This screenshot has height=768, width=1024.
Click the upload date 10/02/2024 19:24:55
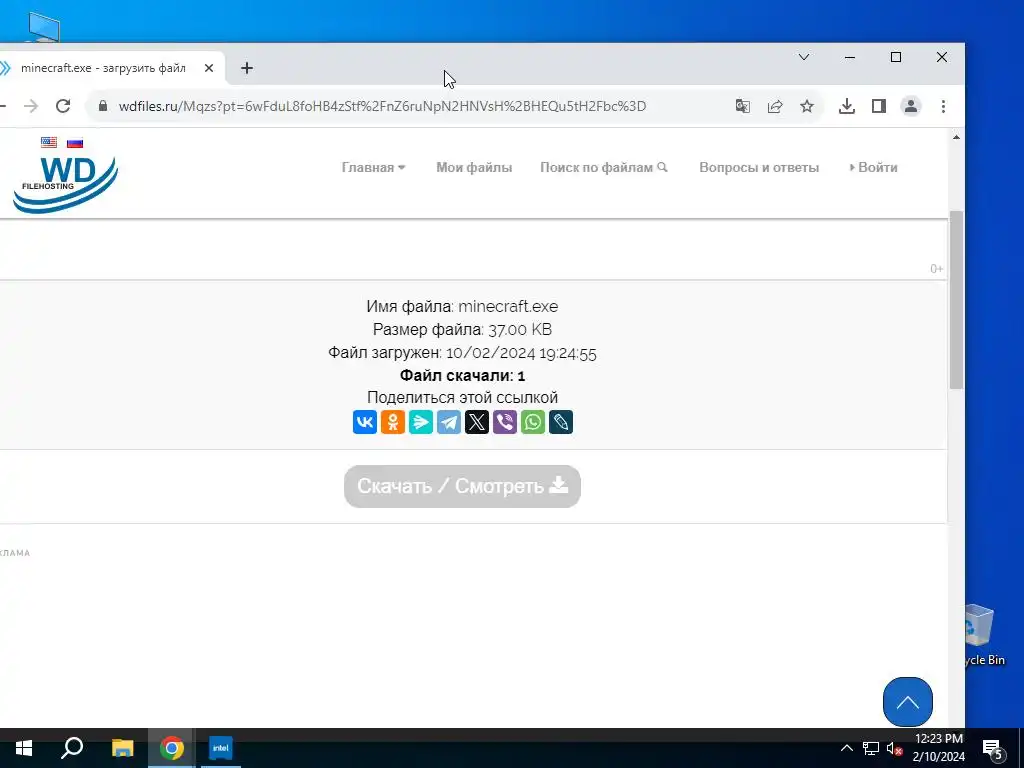521,353
